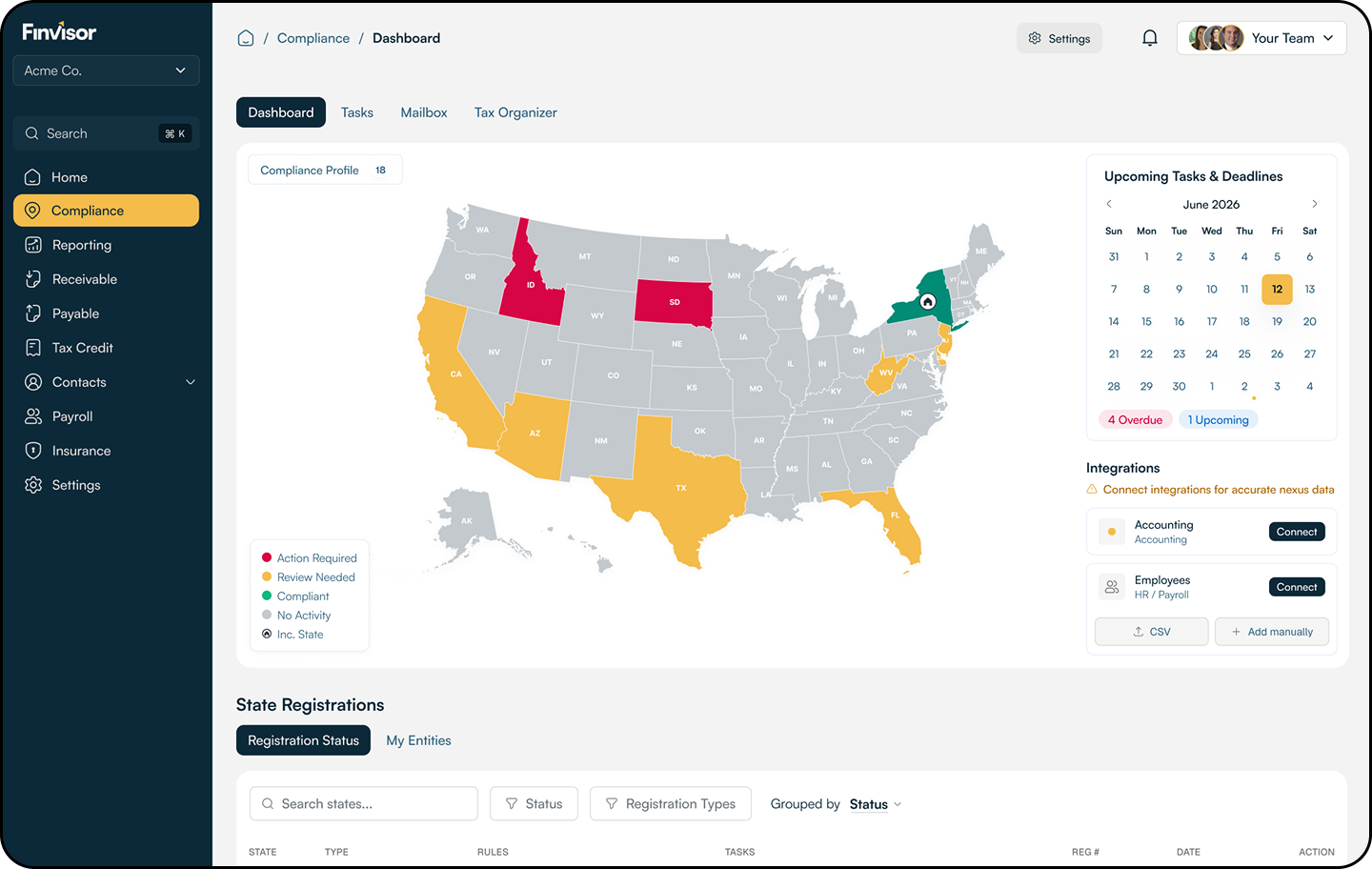Select the Registration Status tab
This screenshot has height=869, width=1372.
tap(303, 740)
